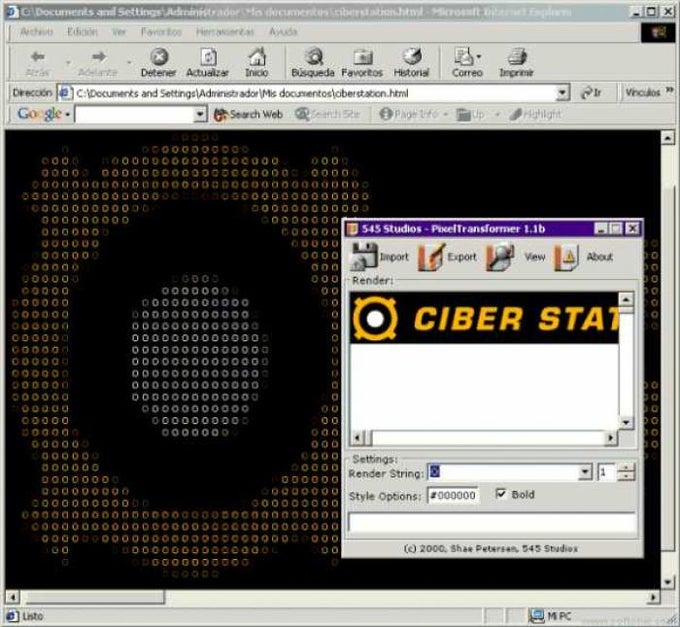The image size is (680, 627).
Task: Click Search Site on Google toolbar
Action: pos(328,114)
